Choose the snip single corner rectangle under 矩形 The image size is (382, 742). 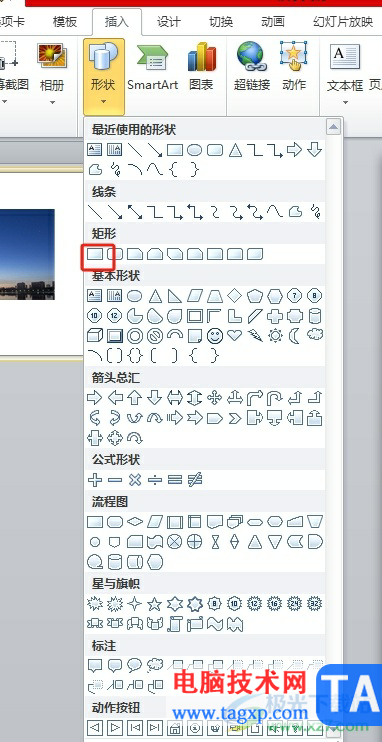[135, 255]
